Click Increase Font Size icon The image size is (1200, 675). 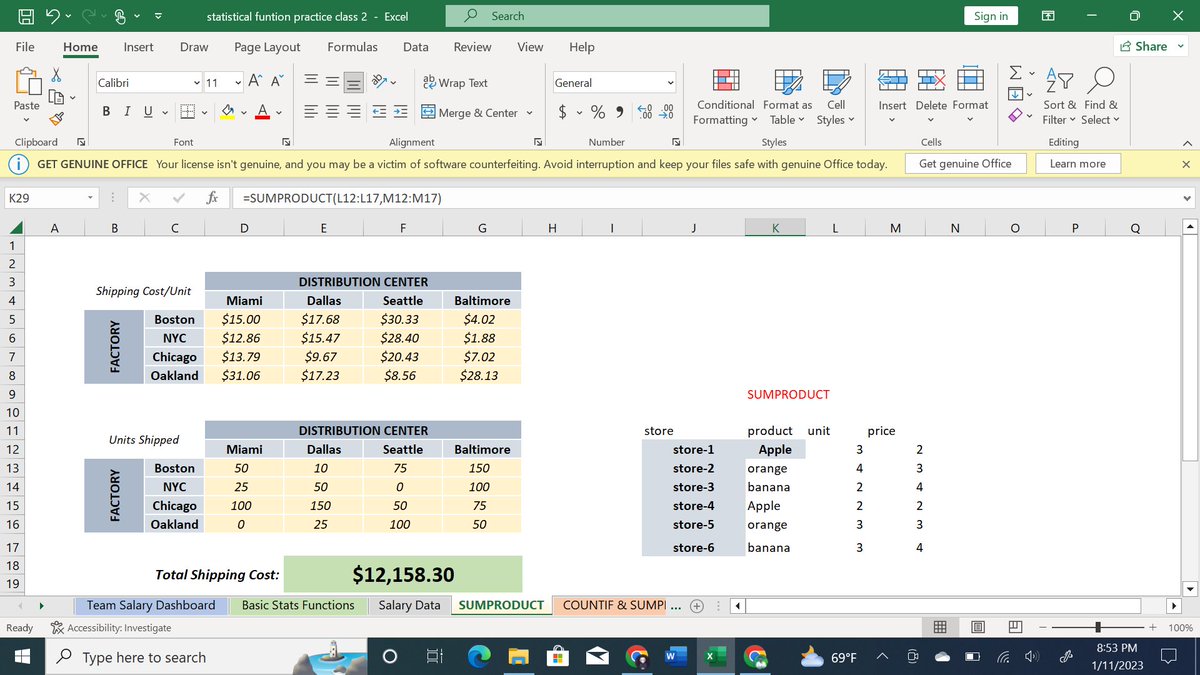click(255, 82)
